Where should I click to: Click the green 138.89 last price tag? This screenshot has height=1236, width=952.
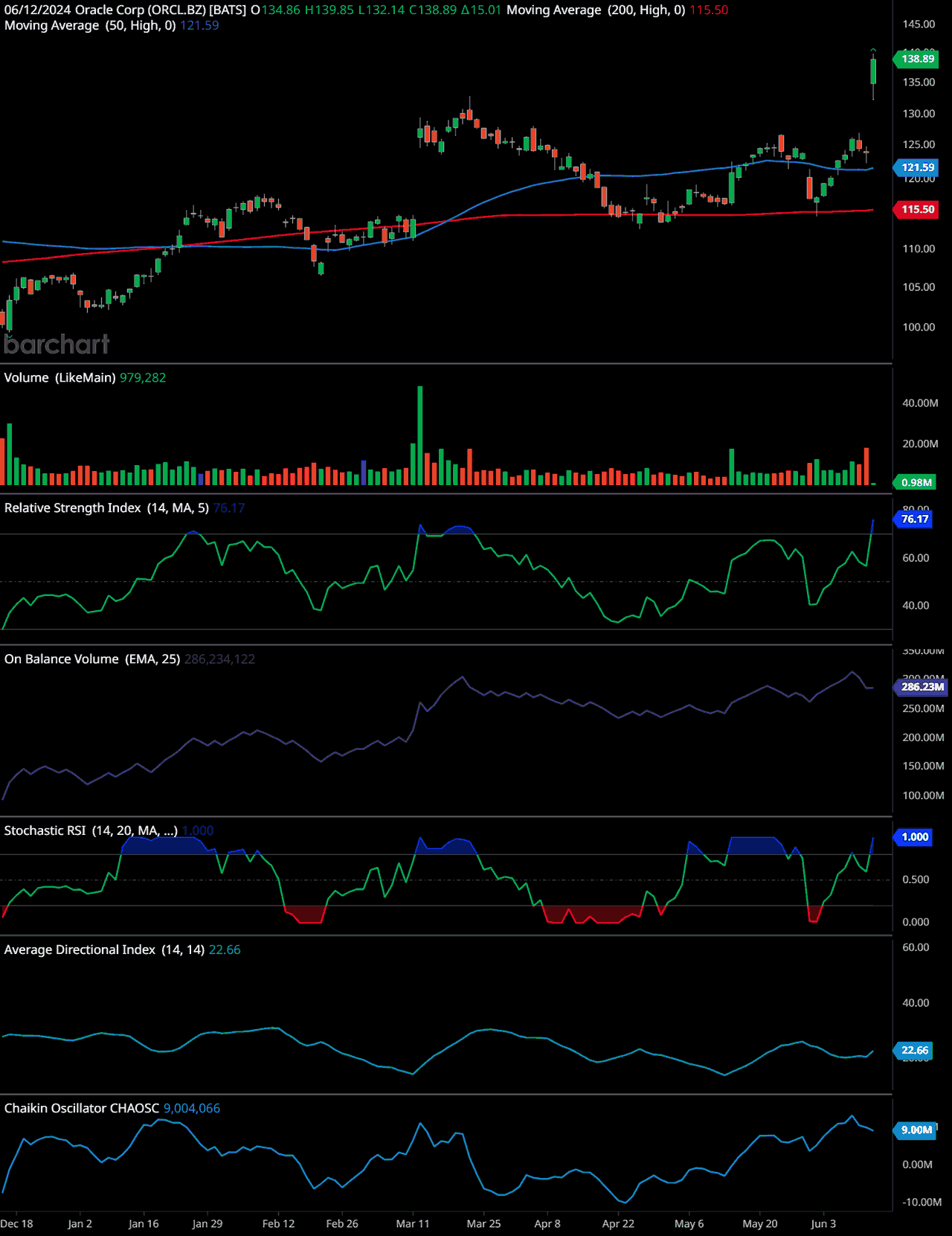coord(917,59)
